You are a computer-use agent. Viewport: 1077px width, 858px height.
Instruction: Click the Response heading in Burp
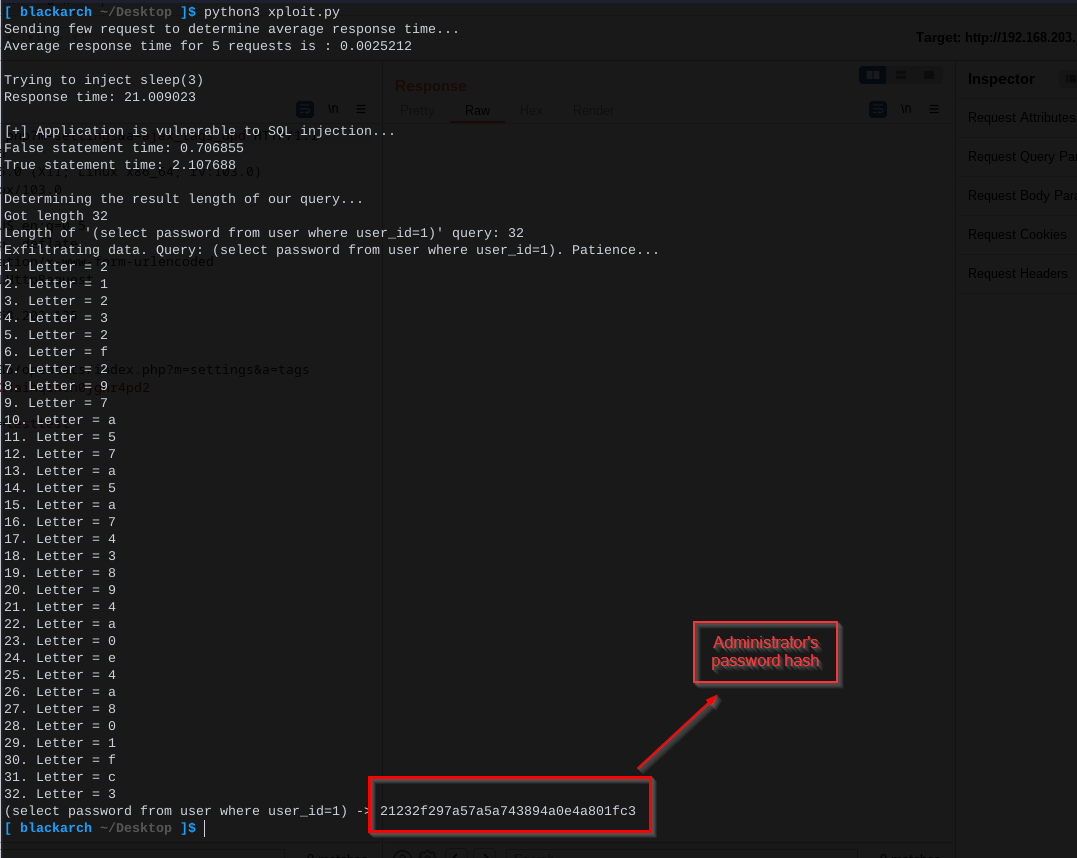431,86
